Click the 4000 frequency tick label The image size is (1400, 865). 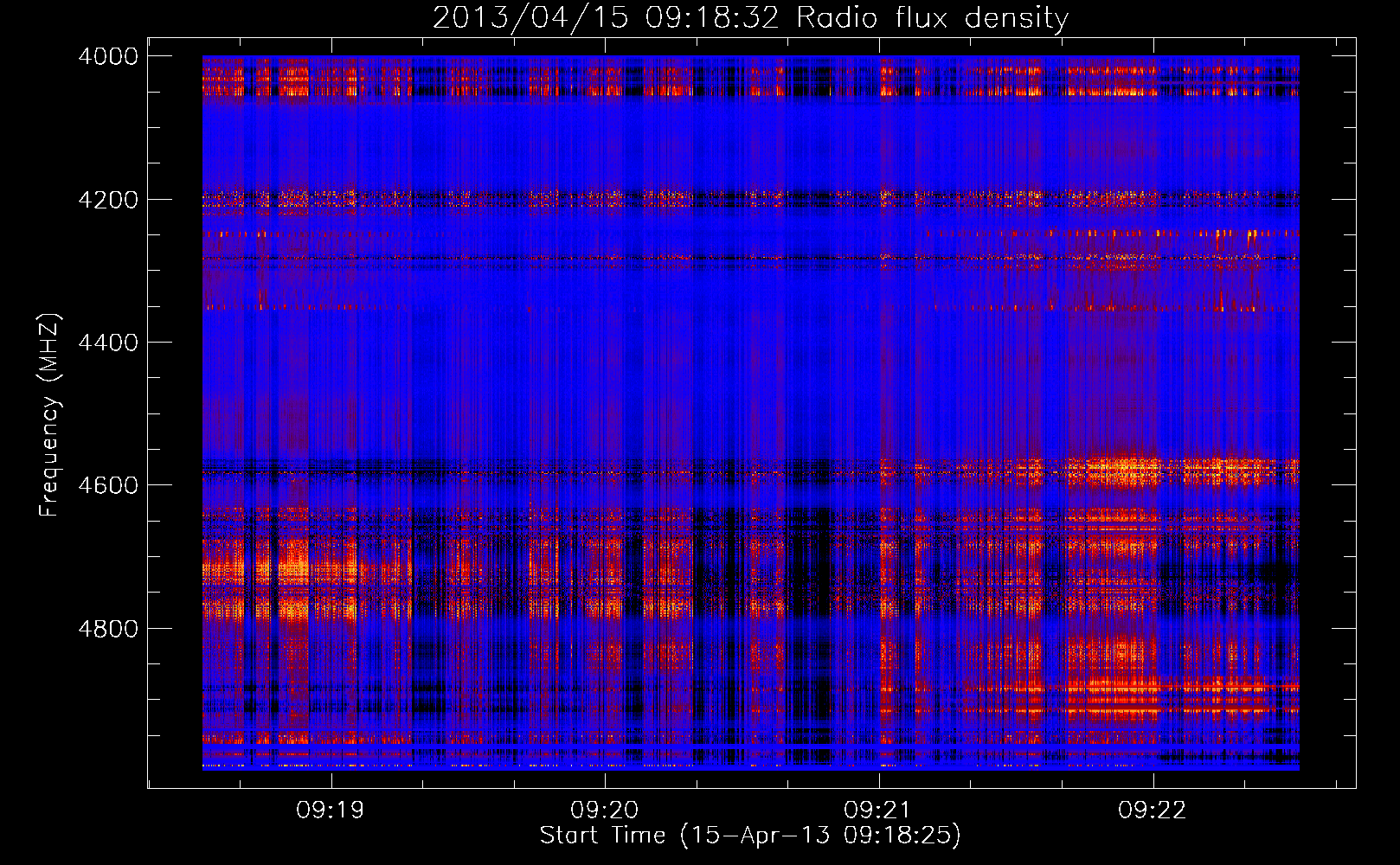108,56
